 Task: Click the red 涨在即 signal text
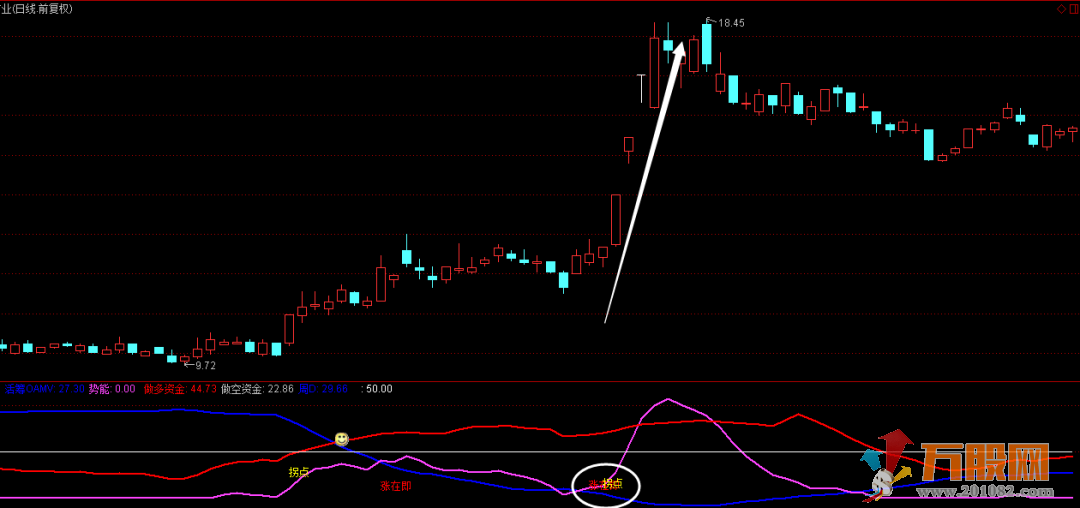[395, 486]
